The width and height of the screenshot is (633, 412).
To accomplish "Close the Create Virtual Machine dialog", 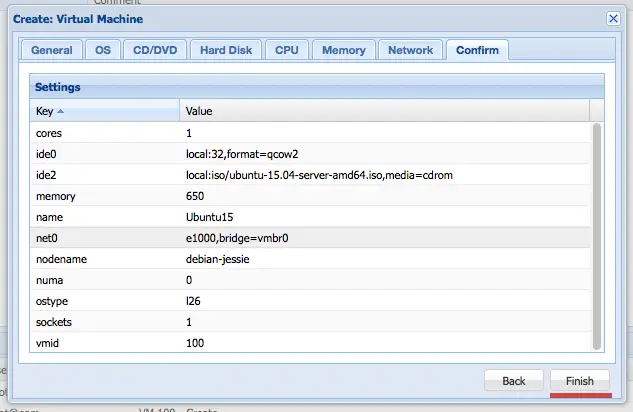I will pyautogui.click(x=613, y=19).
